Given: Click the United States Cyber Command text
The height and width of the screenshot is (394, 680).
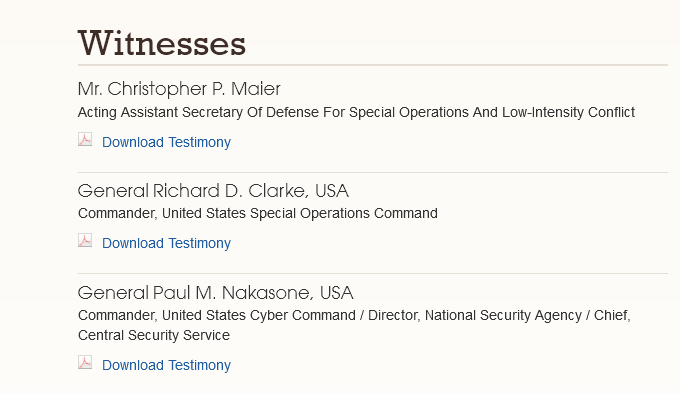Looking at the screenshot, I should [258, 315].
